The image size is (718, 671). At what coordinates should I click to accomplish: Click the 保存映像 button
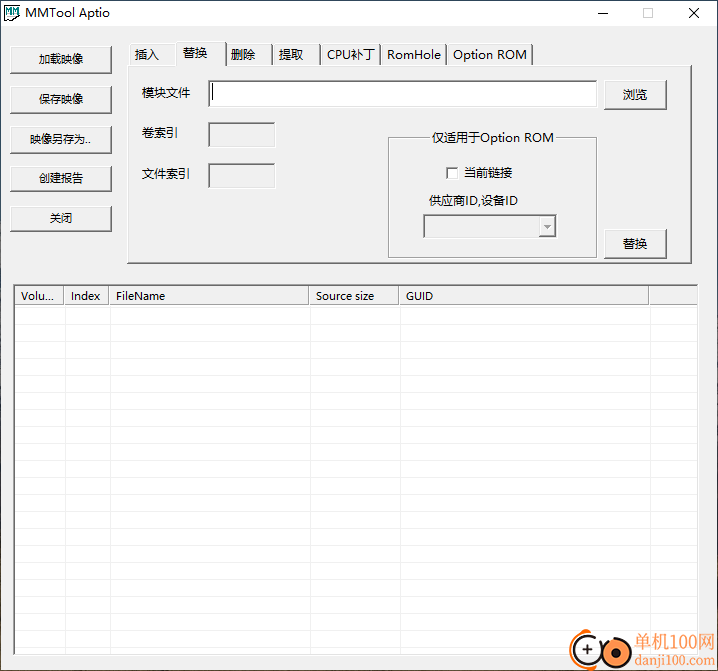pyautogui.click(x=61, y=99)
